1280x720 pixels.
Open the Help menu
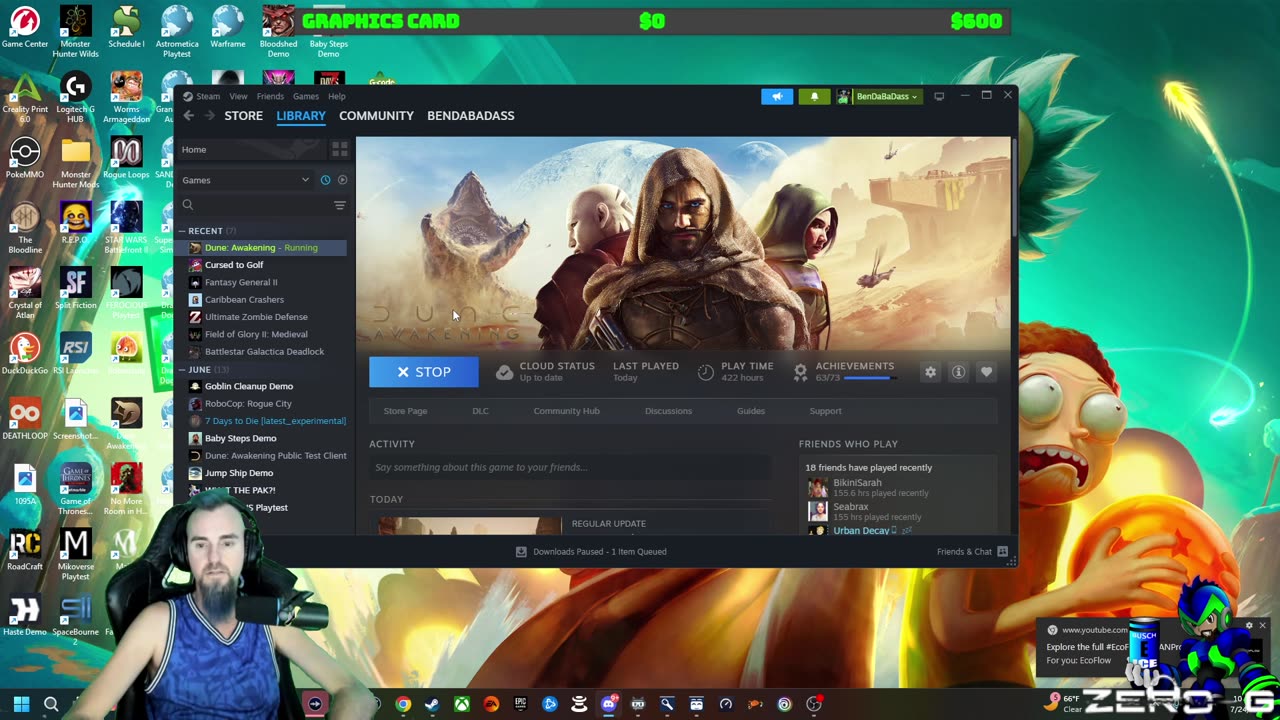(337, 96)
